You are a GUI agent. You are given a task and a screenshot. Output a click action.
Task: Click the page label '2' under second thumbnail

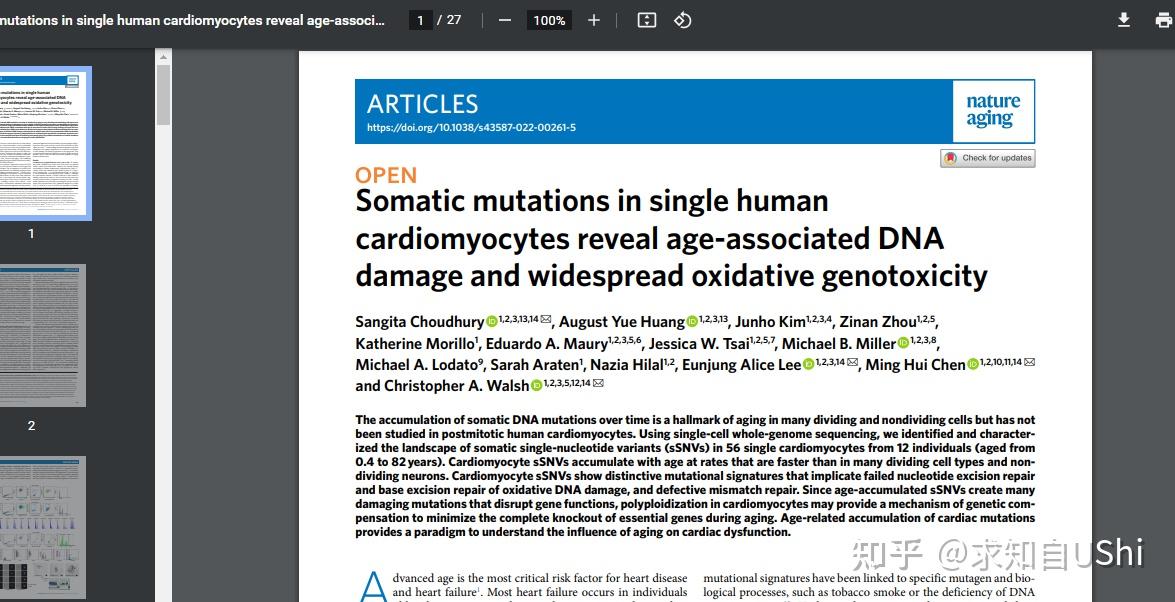[31, 426]
